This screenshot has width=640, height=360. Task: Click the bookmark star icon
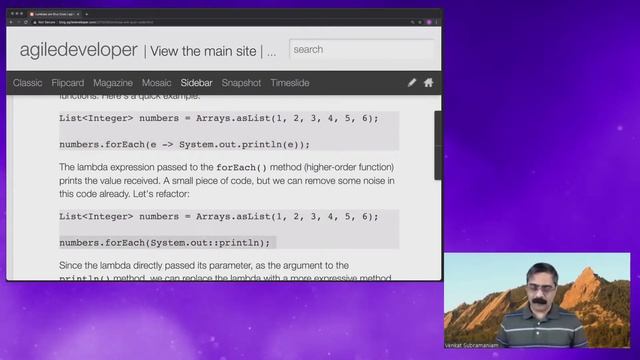pyautogui.click(x=420, y=22)
